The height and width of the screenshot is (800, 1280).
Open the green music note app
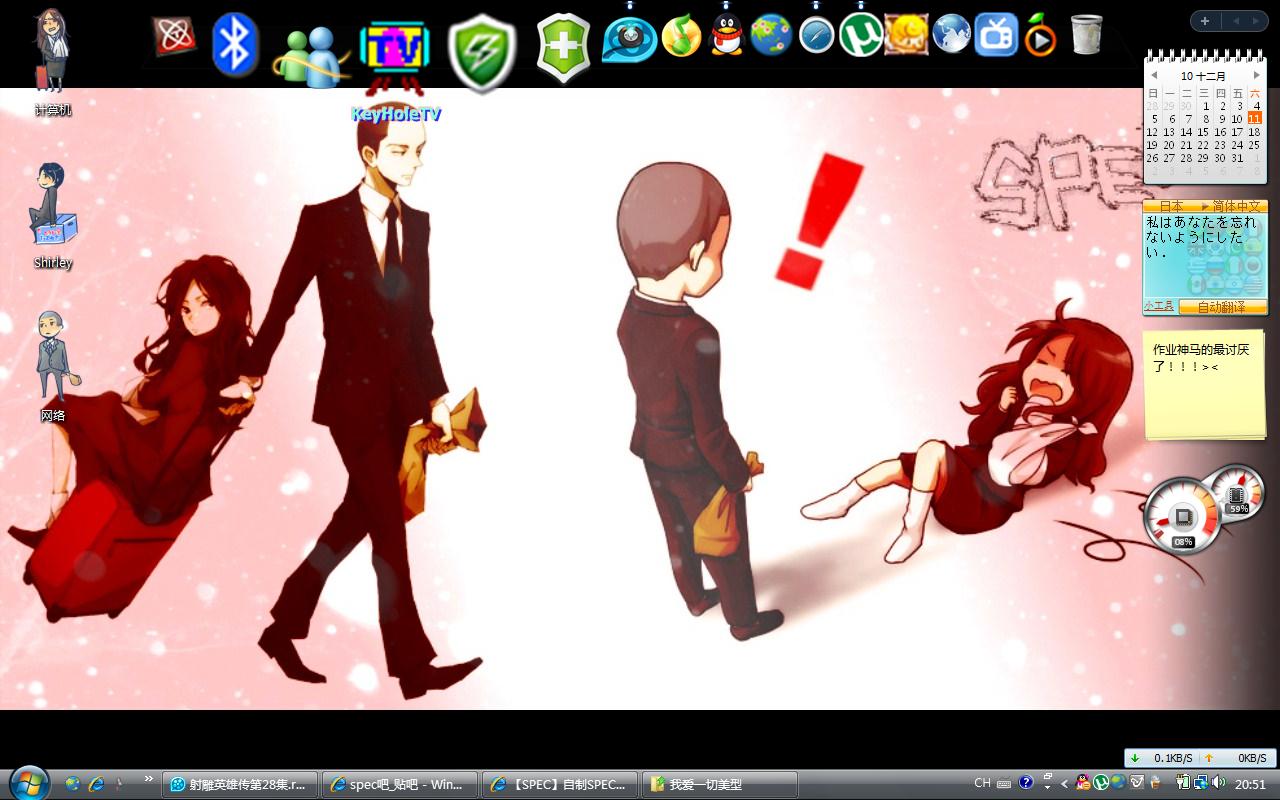[x=681, y=36]
